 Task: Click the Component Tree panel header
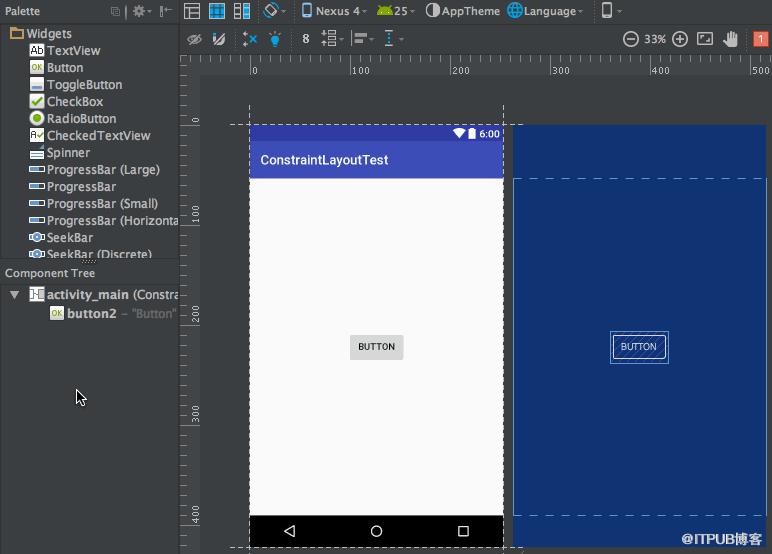tap(50, 273)
